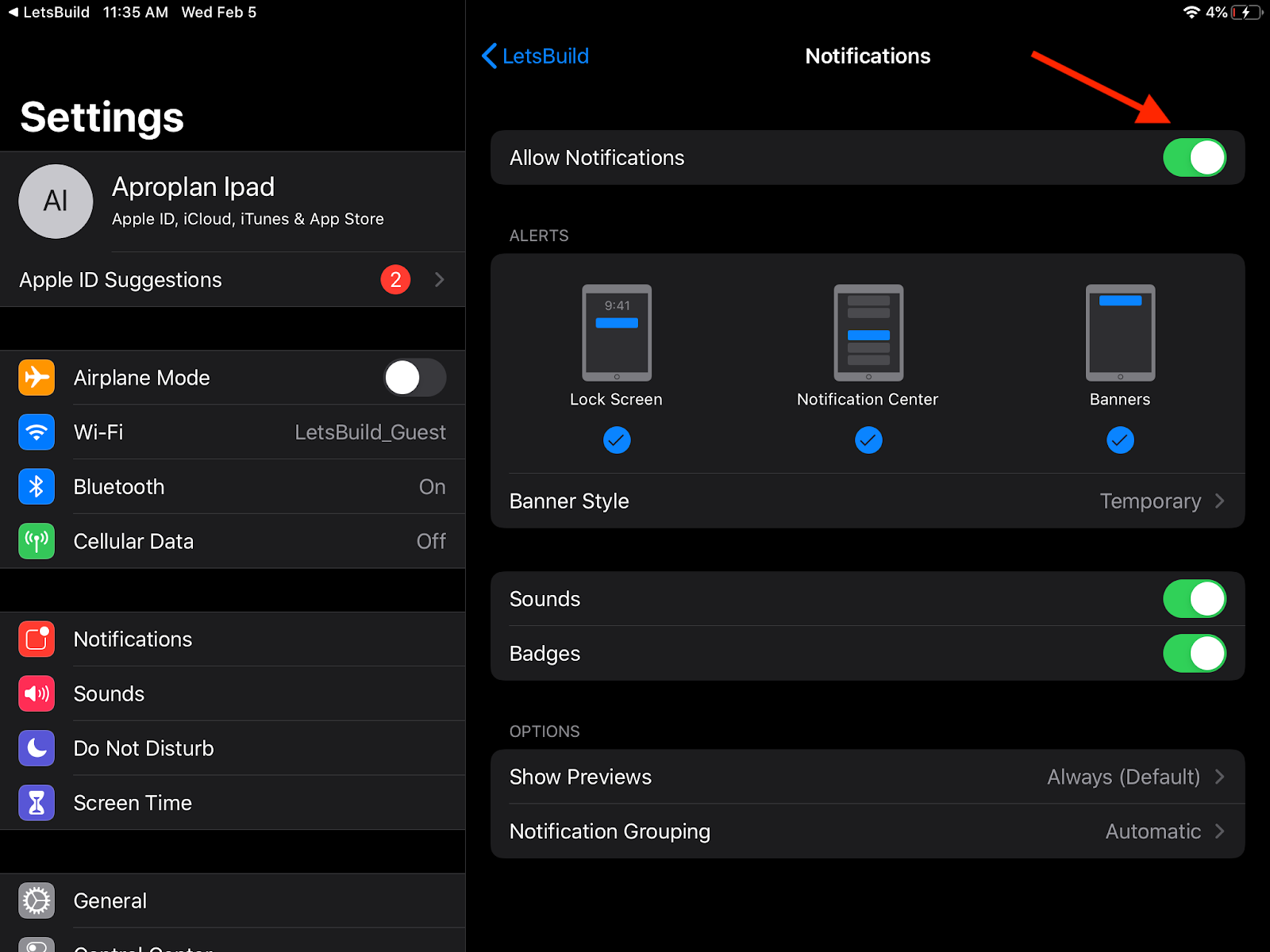This screenshot has width=1270, height=952.
Task: Tap the Banners alert device icon
Action: point(1120,332)
